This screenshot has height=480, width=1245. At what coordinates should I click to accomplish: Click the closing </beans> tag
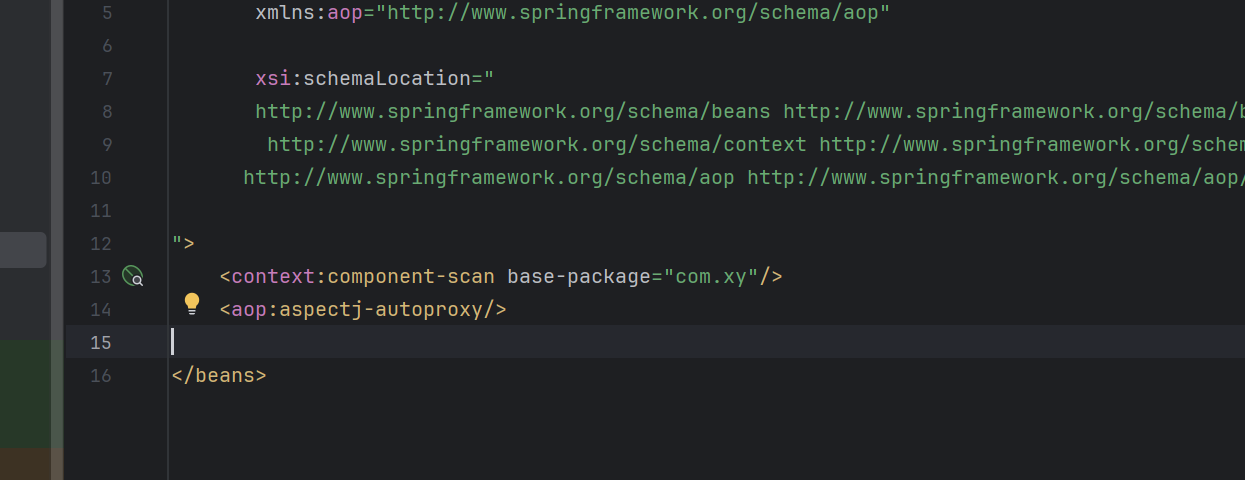coord(219,376)
